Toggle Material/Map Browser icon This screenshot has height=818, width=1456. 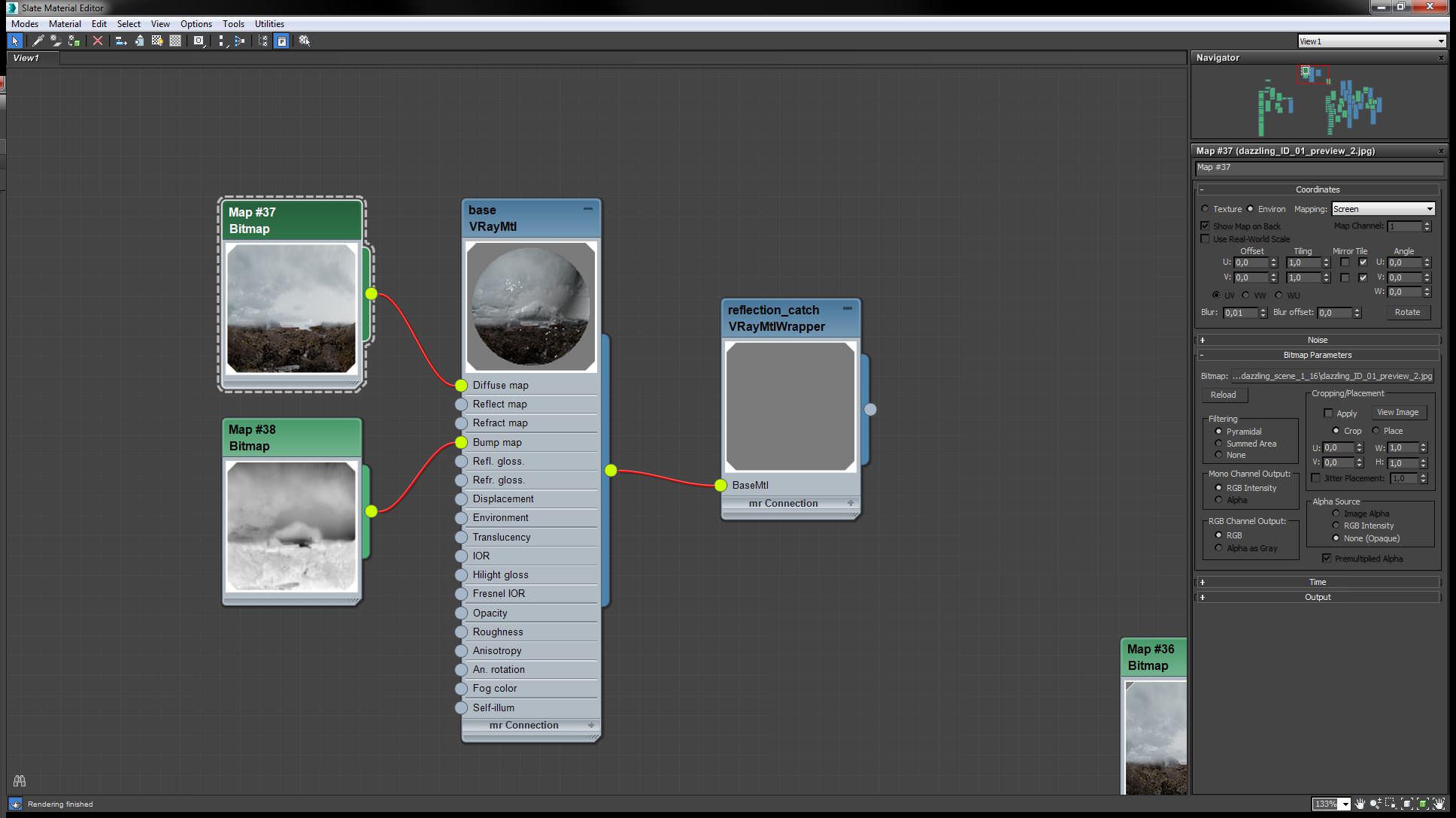(x=262, y=41)
